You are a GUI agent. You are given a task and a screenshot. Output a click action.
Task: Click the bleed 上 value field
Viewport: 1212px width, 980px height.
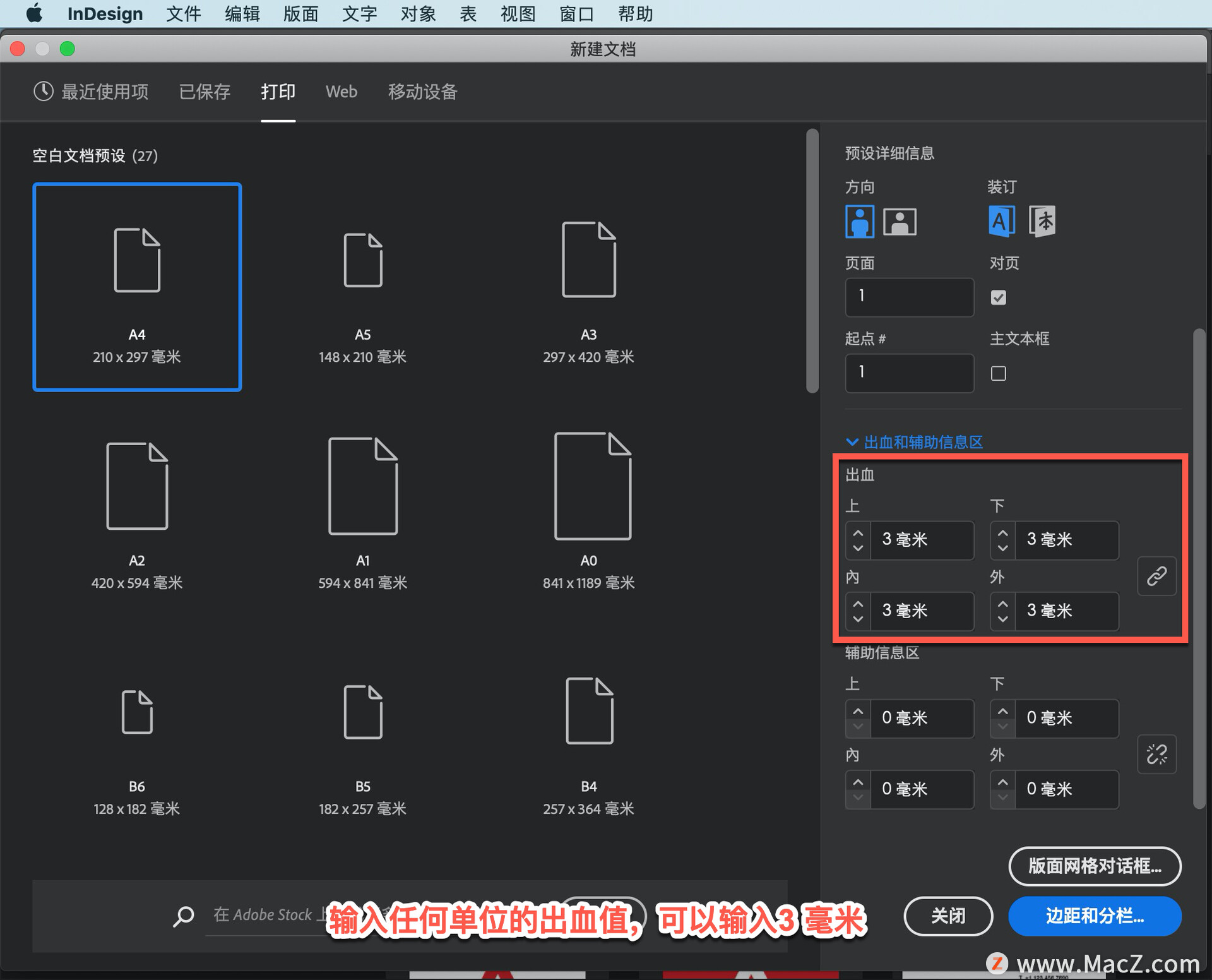click(x=922, y=540)
